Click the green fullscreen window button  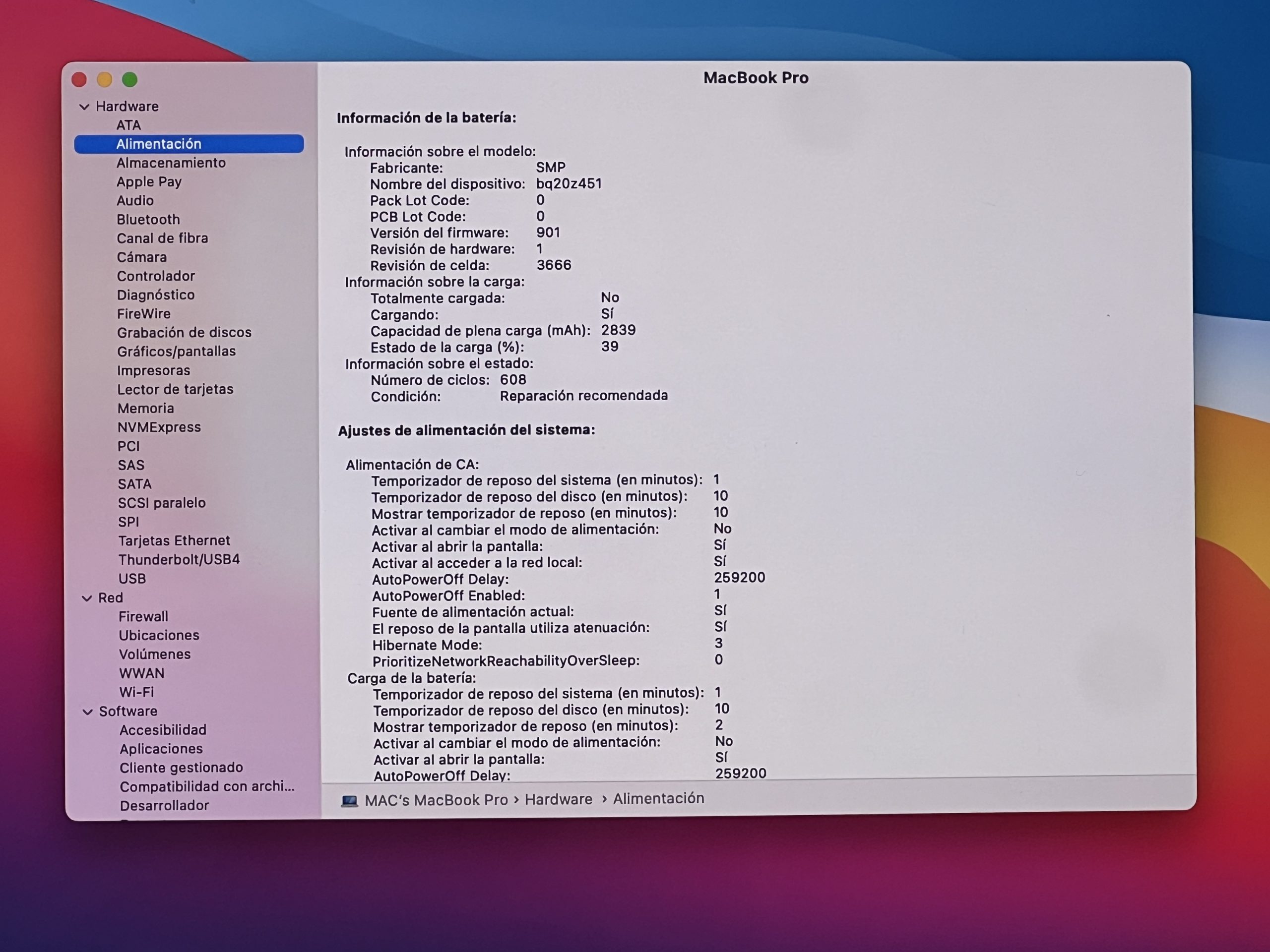[x=130, y=80]
